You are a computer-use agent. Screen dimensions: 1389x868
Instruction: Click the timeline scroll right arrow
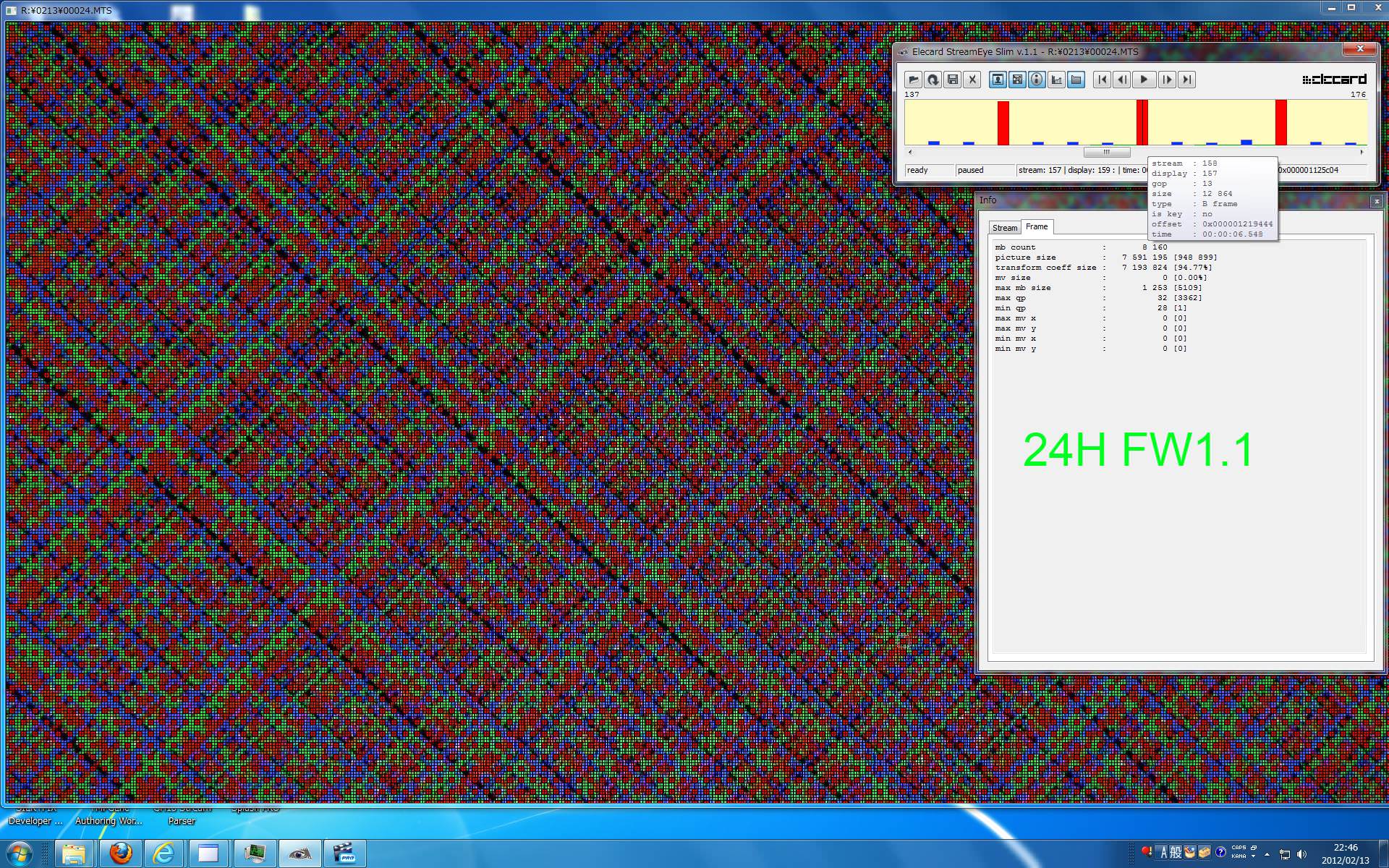pyautogui.click(x=1362, y=152)
